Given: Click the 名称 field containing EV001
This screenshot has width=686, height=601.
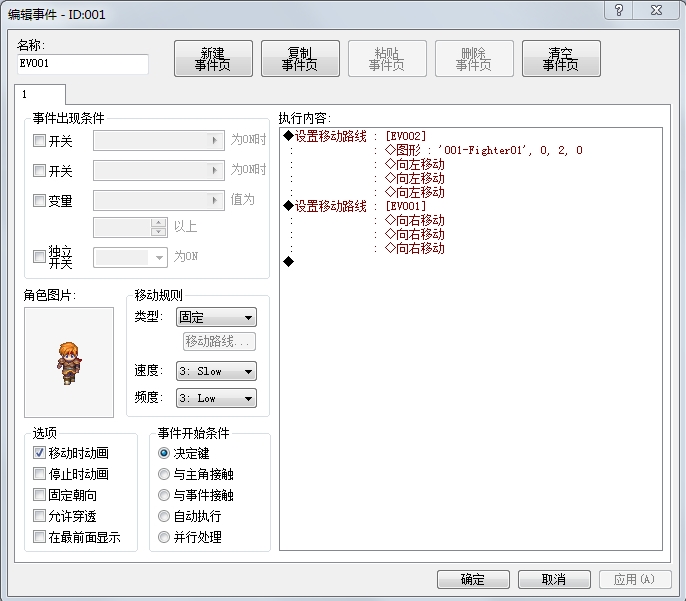Looking at the screenshot, I should 83,64.
